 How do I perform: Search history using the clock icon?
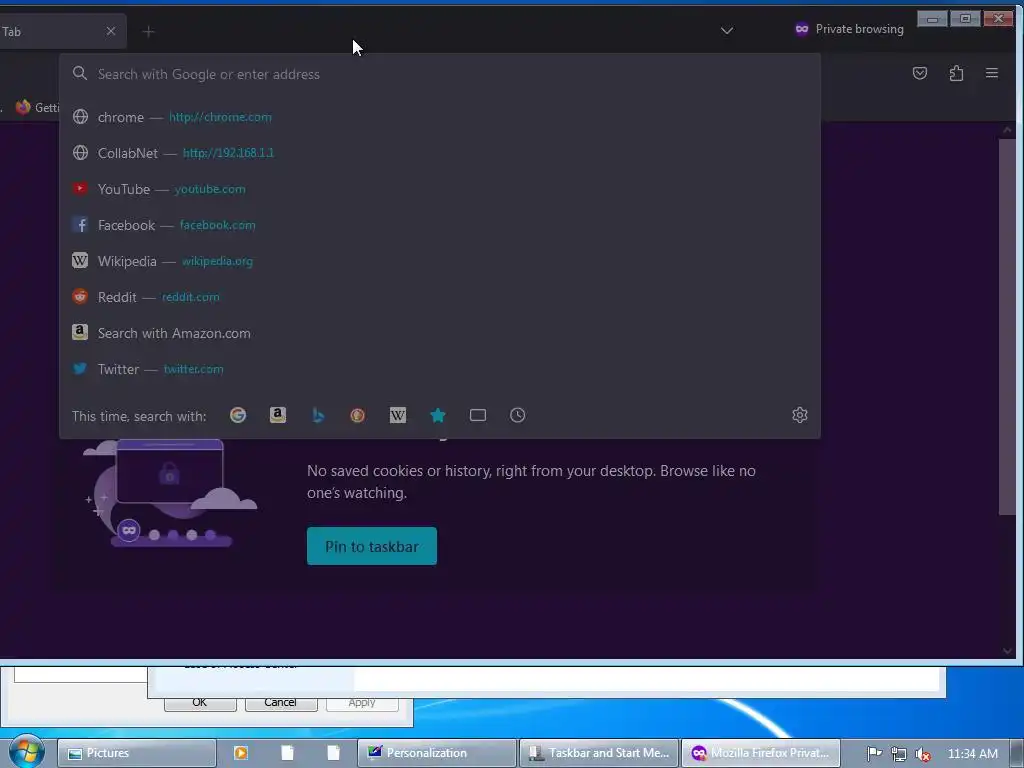[517, 415]
